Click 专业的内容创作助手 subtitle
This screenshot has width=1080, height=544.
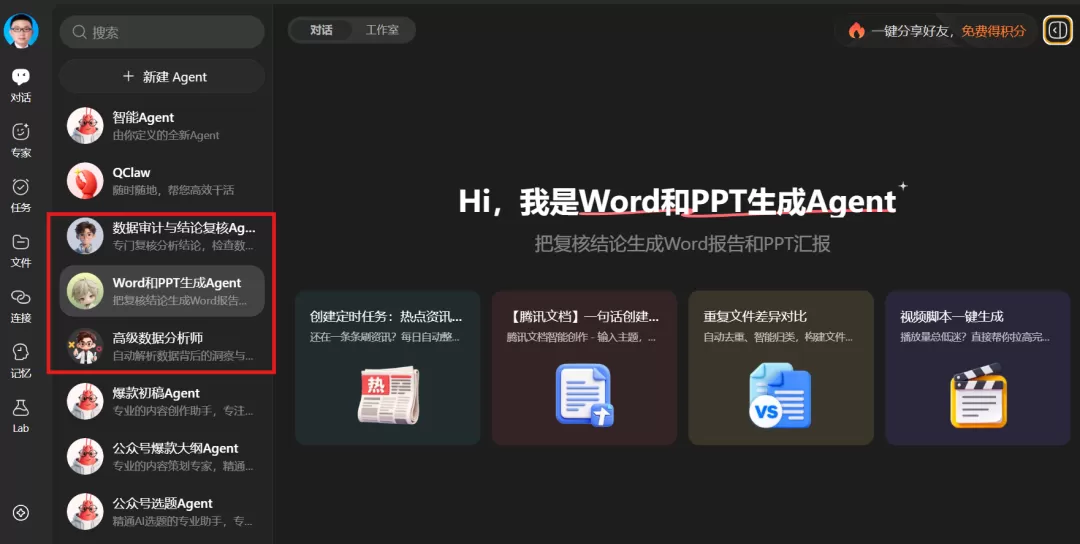(183, 411)
